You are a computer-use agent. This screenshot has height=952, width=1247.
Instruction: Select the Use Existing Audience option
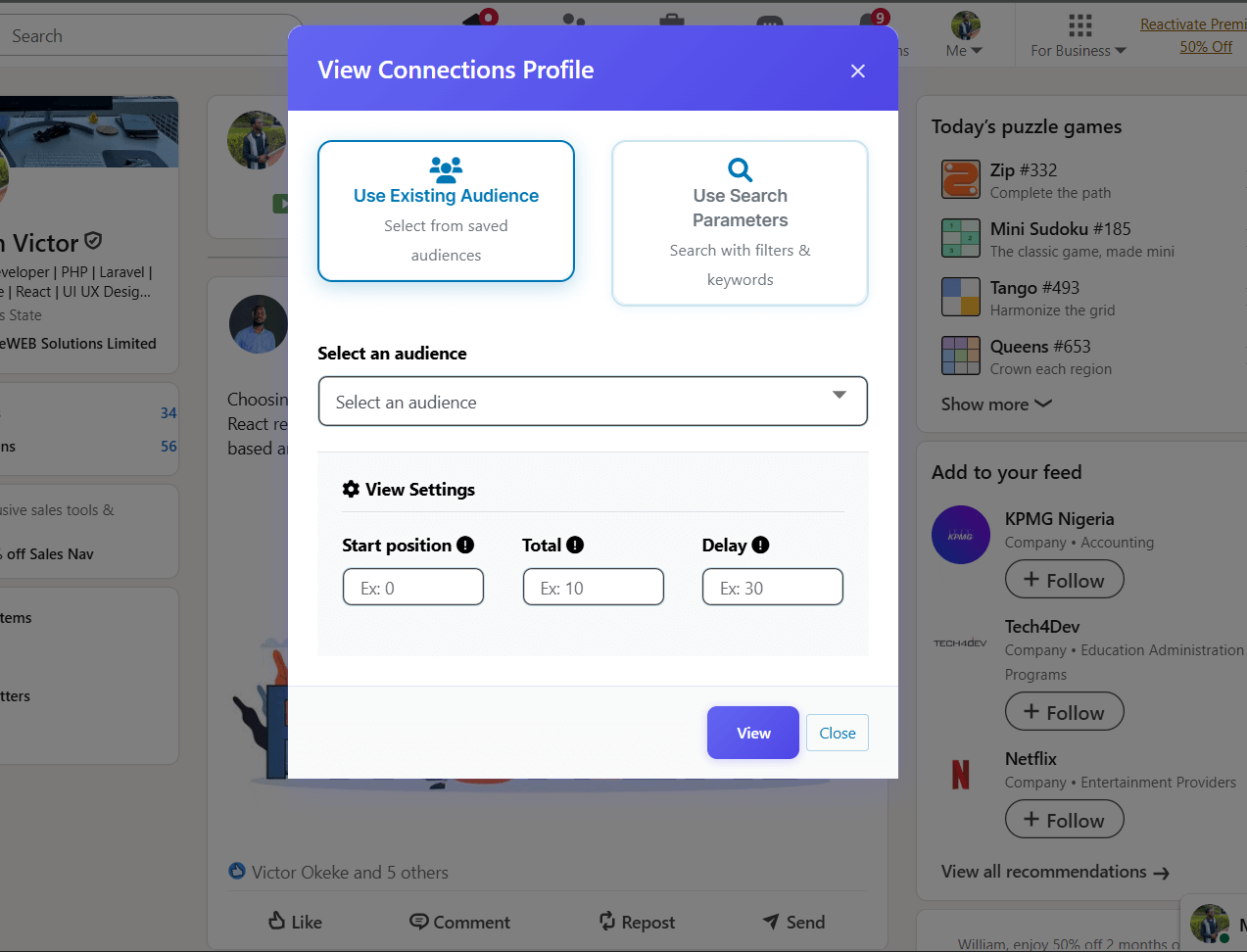(446, 211)
